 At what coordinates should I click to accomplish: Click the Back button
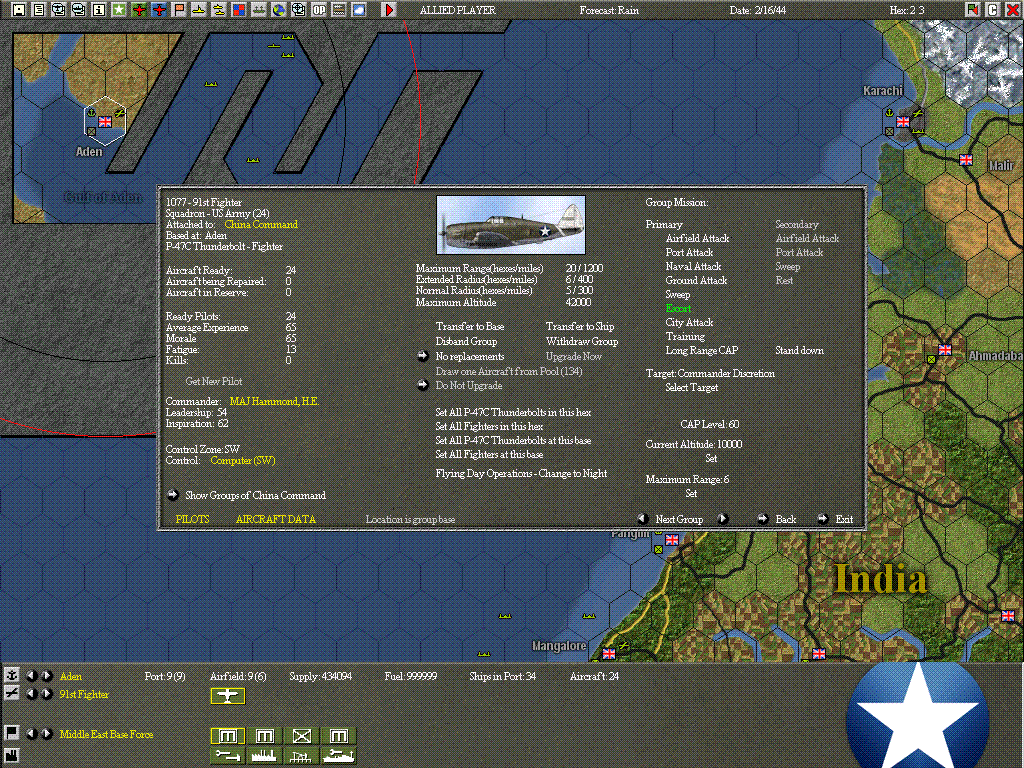[x=786, y=519]
